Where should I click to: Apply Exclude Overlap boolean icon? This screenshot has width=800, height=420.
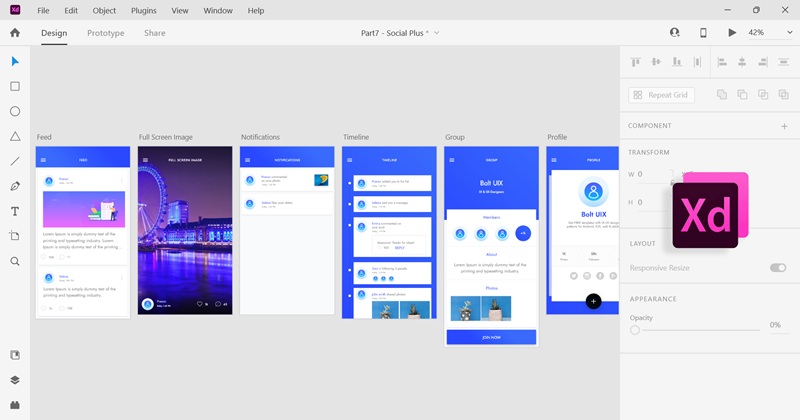pos(783,94)
